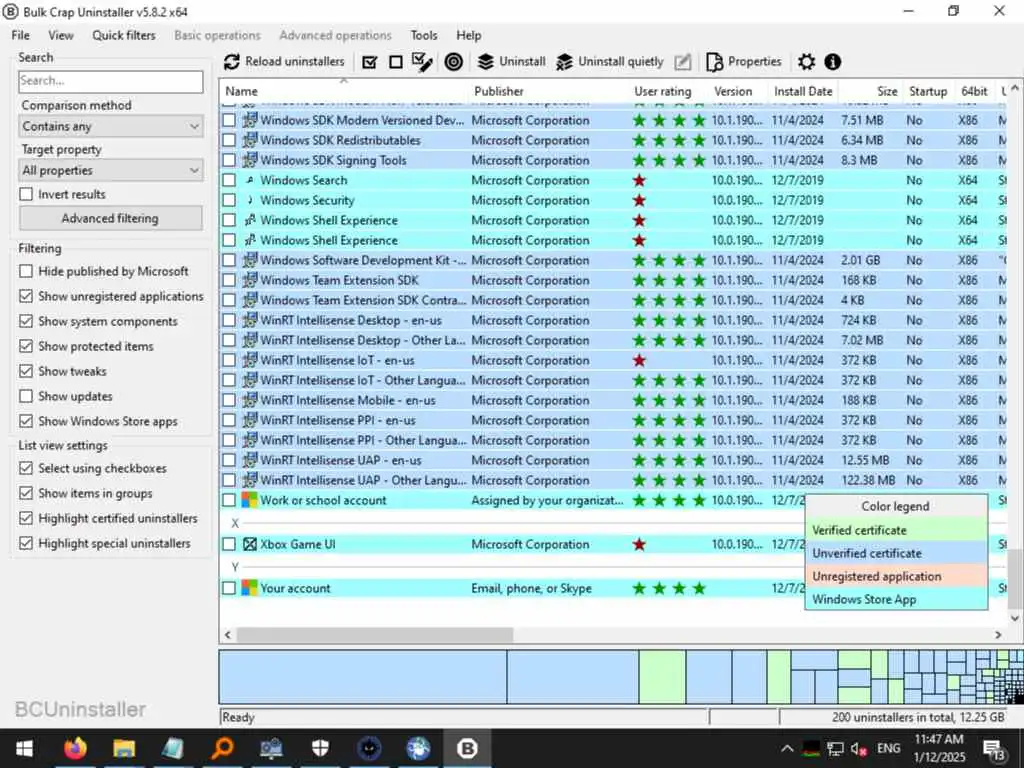This screenshot has width=1024, height=768.
Task: Check the Xbox Game UI row checkbox
Action: [x=229, y=544]
